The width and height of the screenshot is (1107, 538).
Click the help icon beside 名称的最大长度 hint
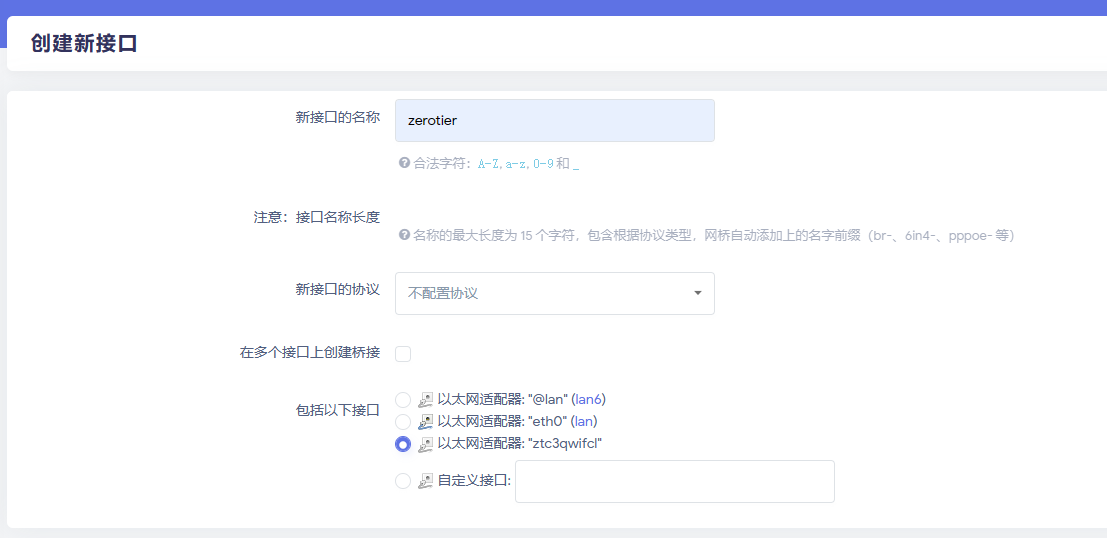pyautogui.click(x=404, y=235)
